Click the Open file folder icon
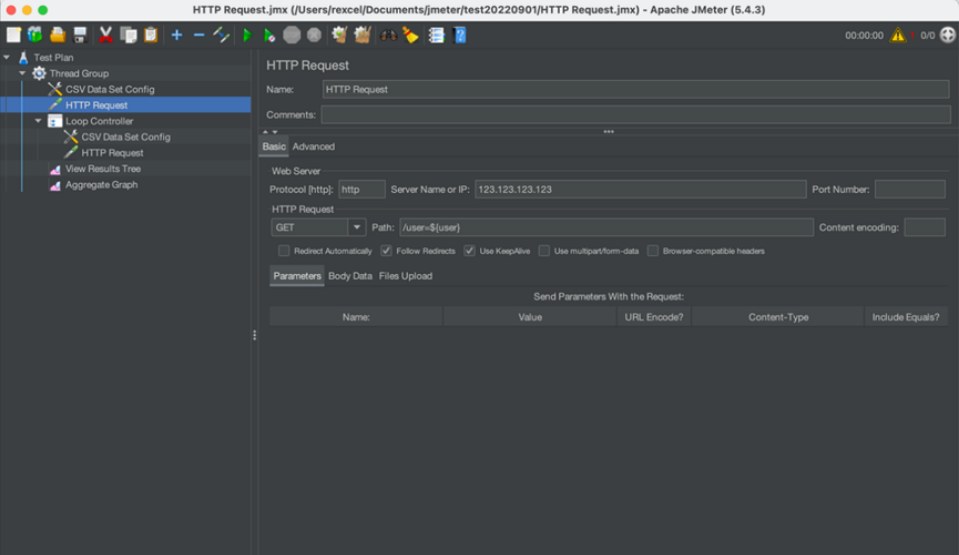 tap(57, 35)
